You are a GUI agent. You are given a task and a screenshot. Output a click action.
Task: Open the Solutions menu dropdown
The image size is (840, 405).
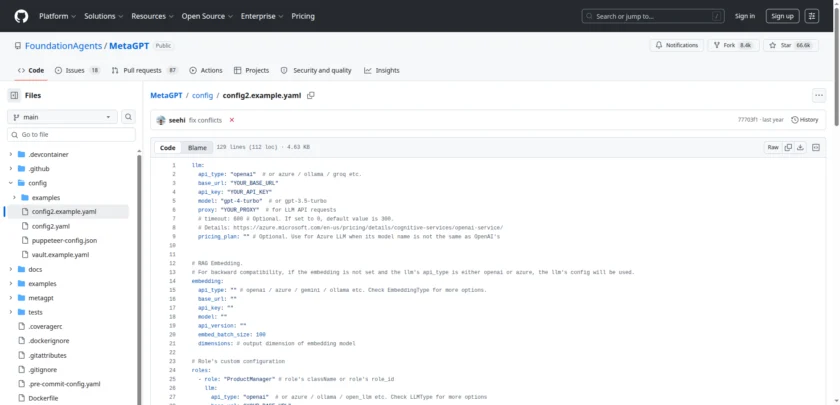coord(103,16)
